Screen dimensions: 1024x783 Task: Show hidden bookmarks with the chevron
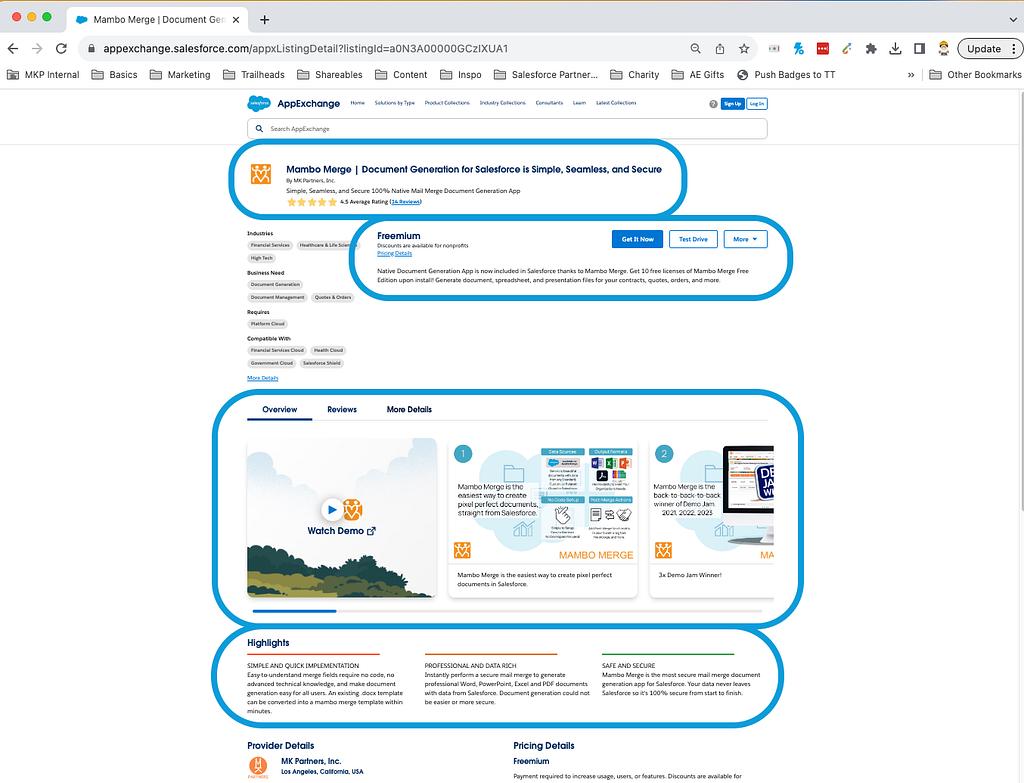(x=910, y=75)
